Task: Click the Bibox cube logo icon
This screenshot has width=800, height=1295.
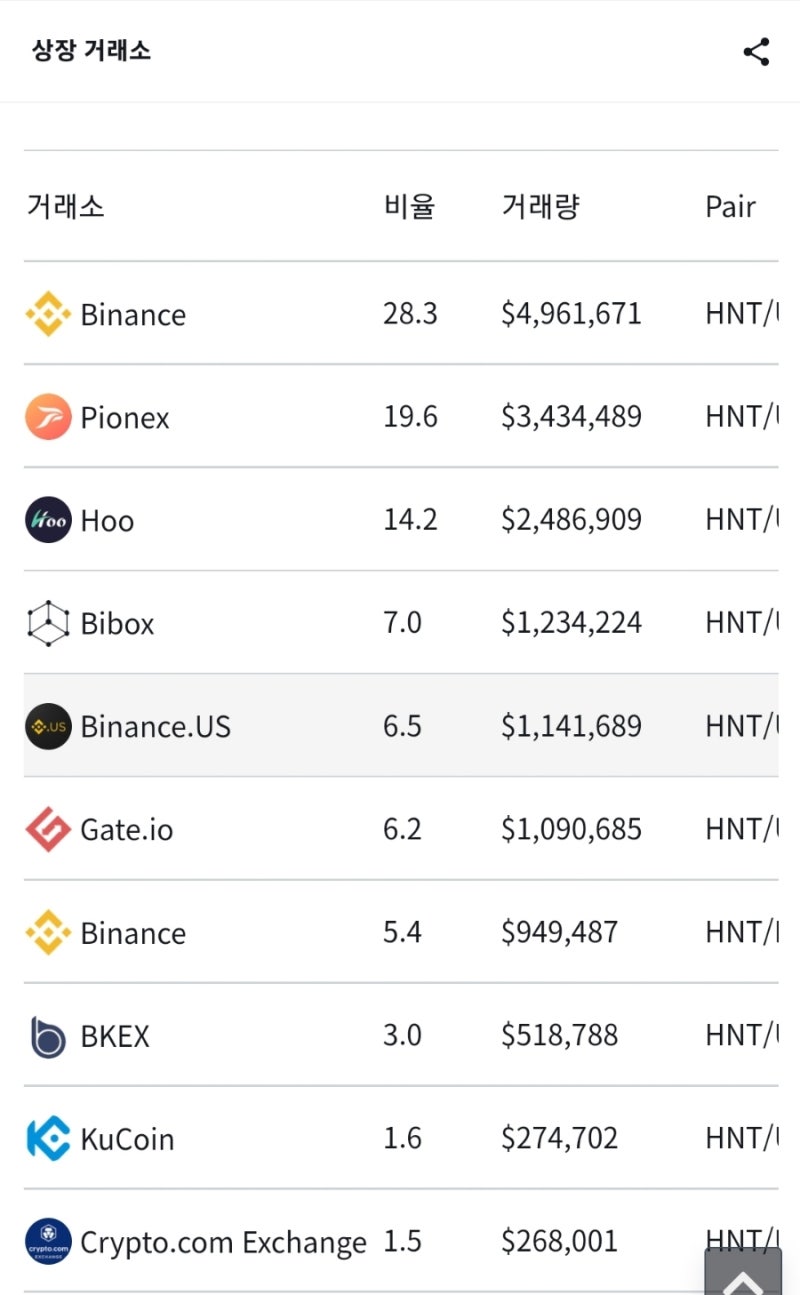Action: (x=48, y=623)
